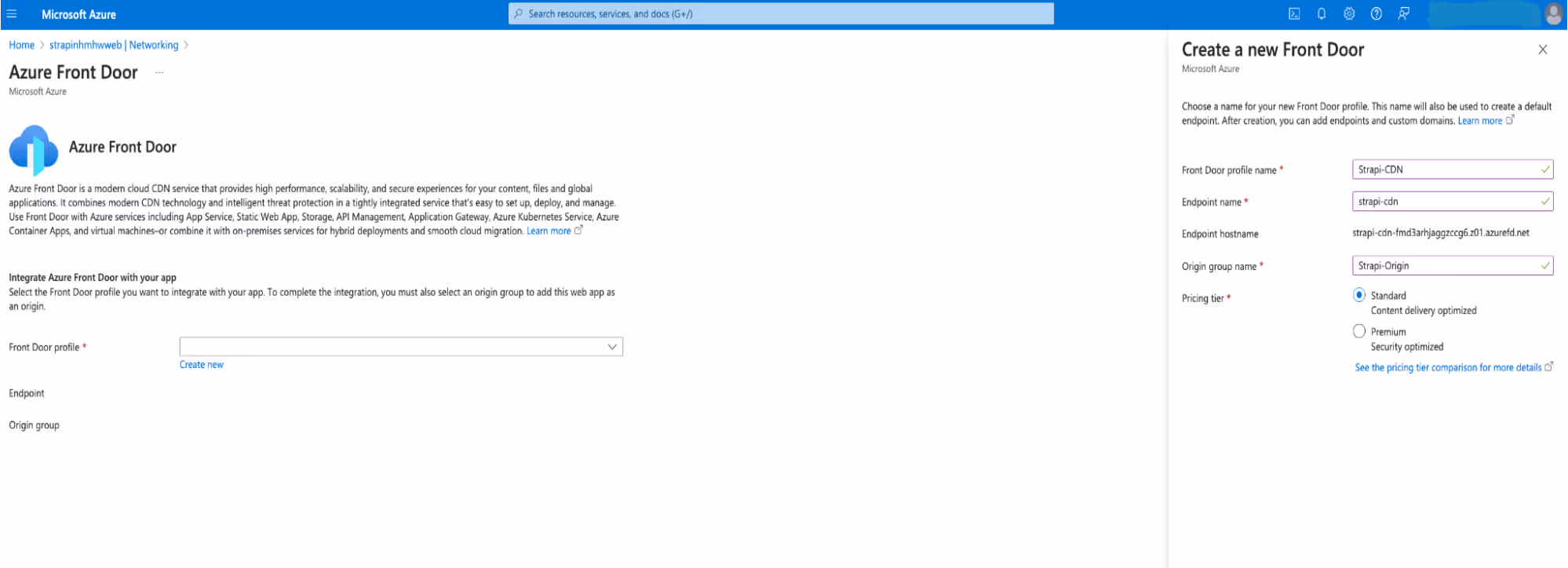The width and height of the screenshot is (1568, 568).
Task: Click the Content delivery optimized text
Action: click(1424, 311)
